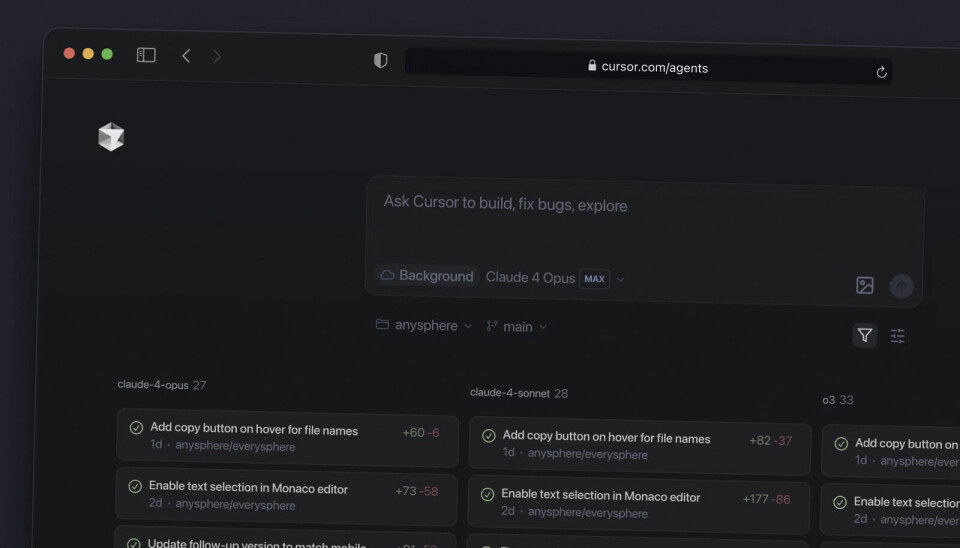Click the +60 -6 diff stats
The width and height of the screenshot is (960, 548).
pyautogui.click(x=421, y=433)
